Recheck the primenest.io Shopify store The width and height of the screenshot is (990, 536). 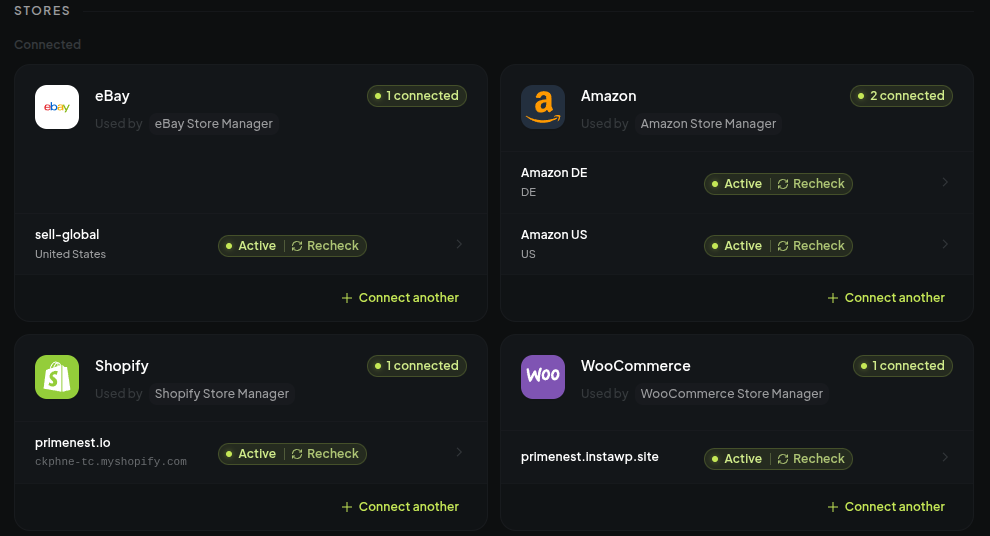pos(325,454)
